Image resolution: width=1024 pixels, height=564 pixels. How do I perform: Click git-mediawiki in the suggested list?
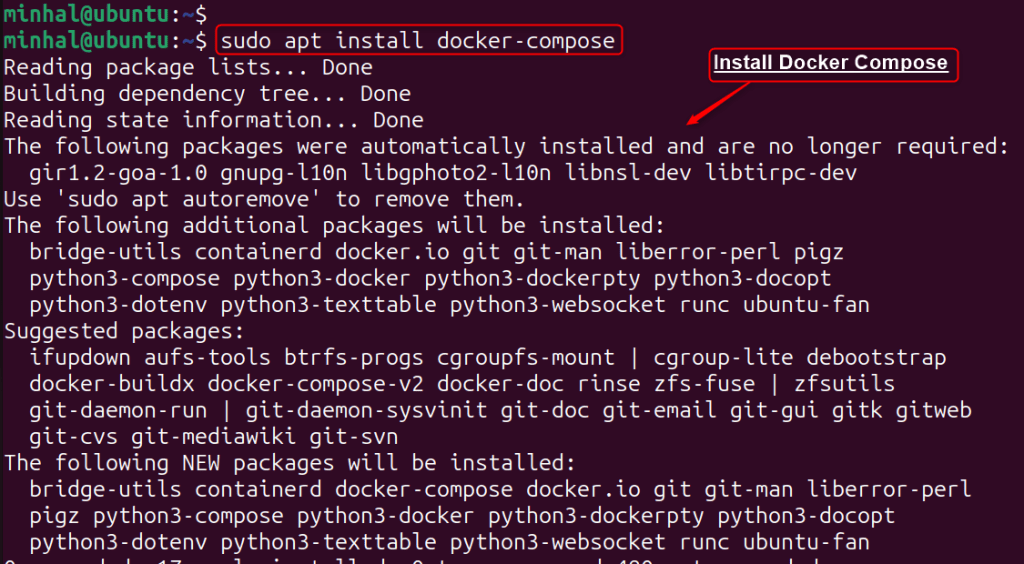tap(214, 436)
